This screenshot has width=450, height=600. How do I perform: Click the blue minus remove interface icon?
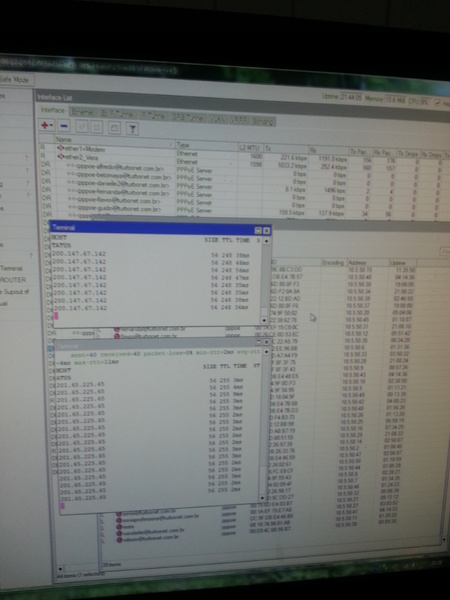coord(64,126)
